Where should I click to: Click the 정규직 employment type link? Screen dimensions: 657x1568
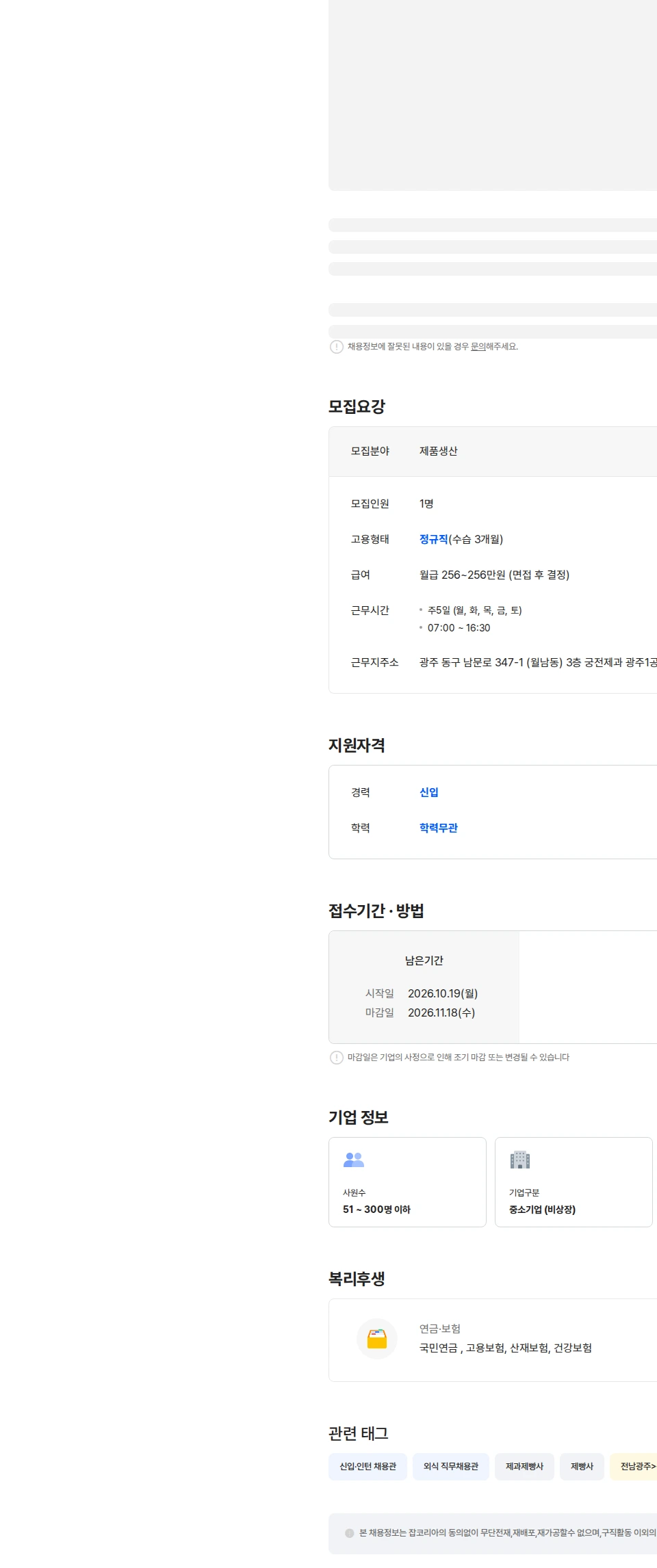tap(433, 539)
